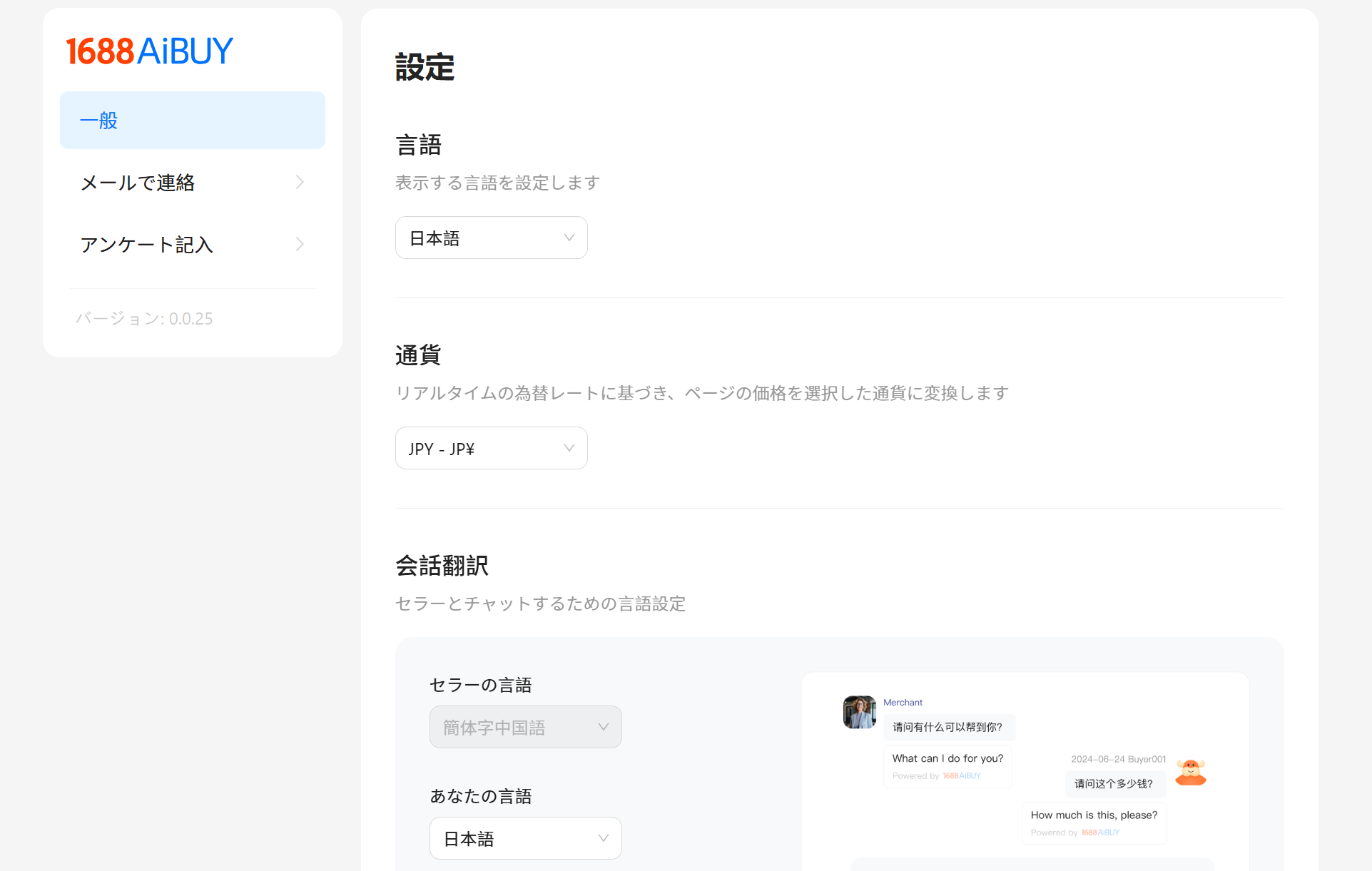Open the あなたの言語 dropdown
1372x871 pixels.
pyautogui.click(x=525, y=838)
